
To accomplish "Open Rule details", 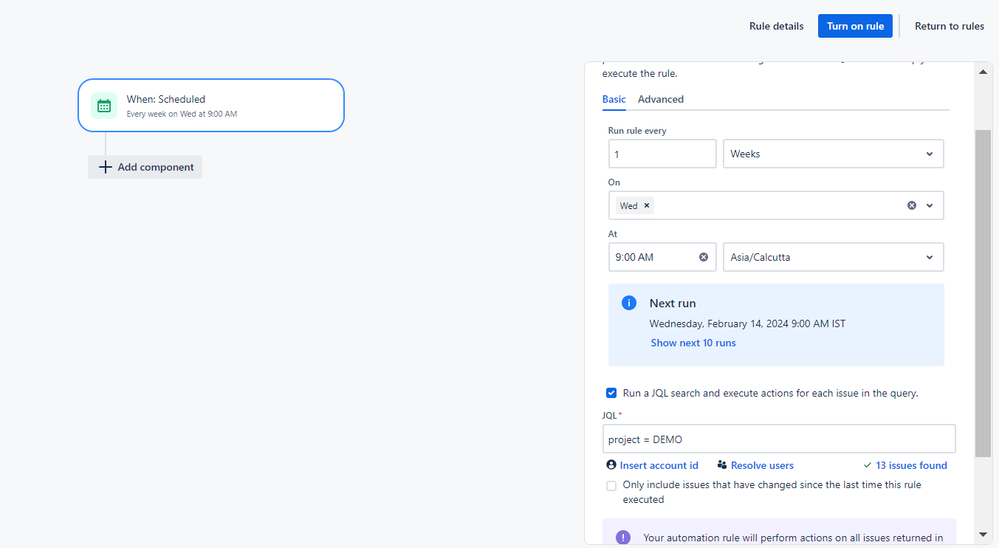I will click(776, 26).
